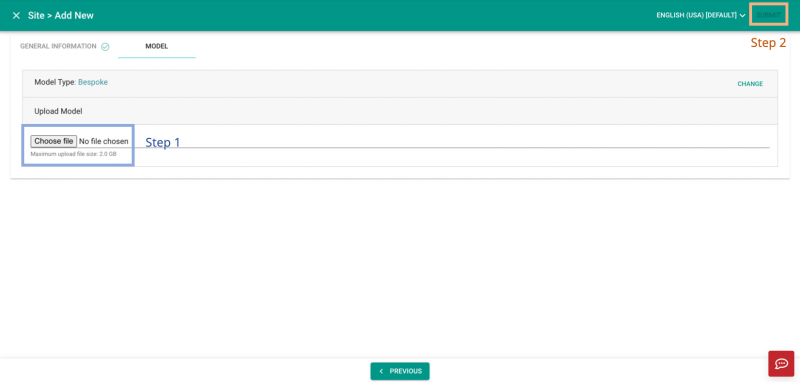Click the Step 1 annotation label
Image resolution: width=800 pixels, height=382 pixels.
[163, 142]
